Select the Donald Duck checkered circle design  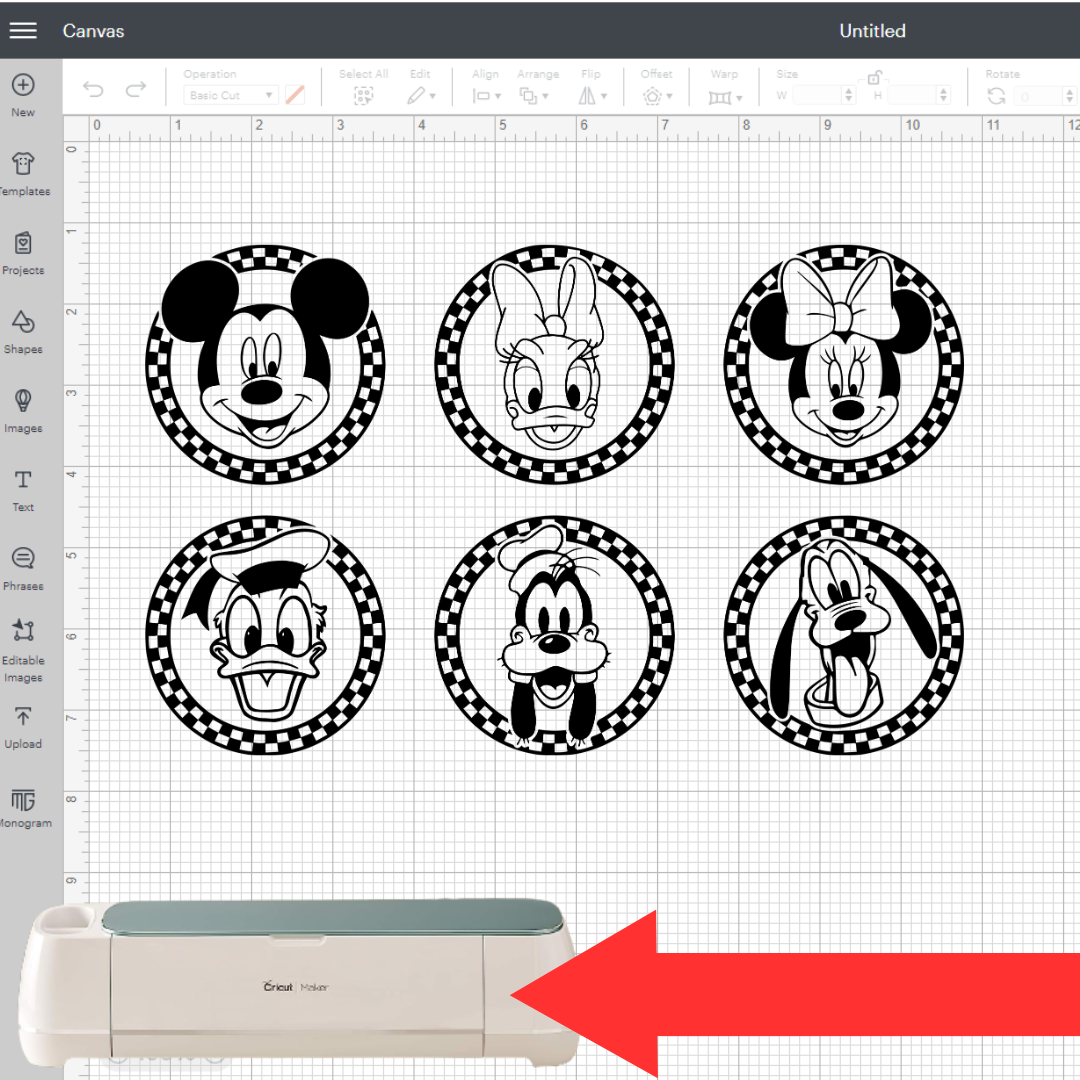(x=265, y=634)
